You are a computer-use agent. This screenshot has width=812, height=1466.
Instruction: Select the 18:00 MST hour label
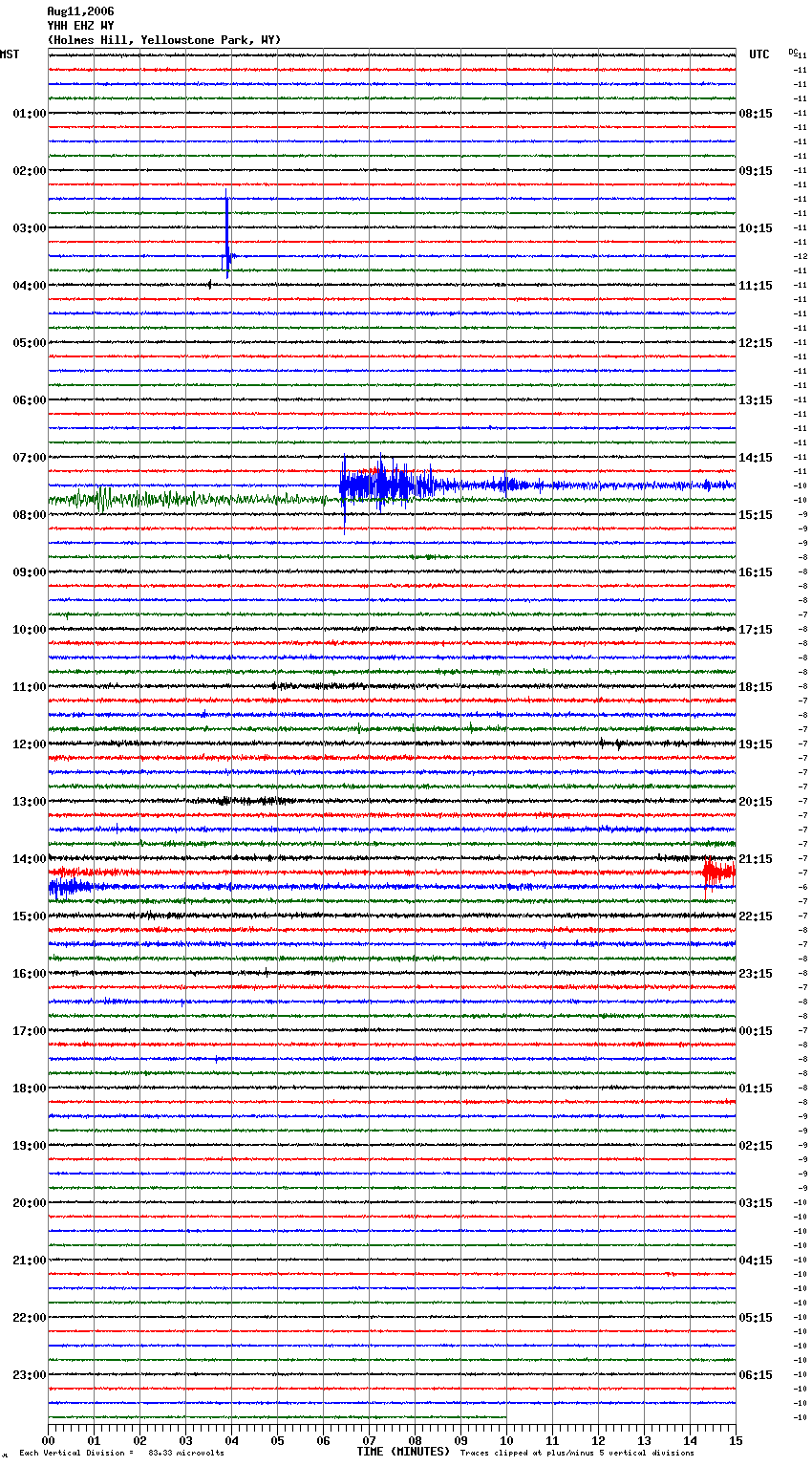[x=30, y=1089]
